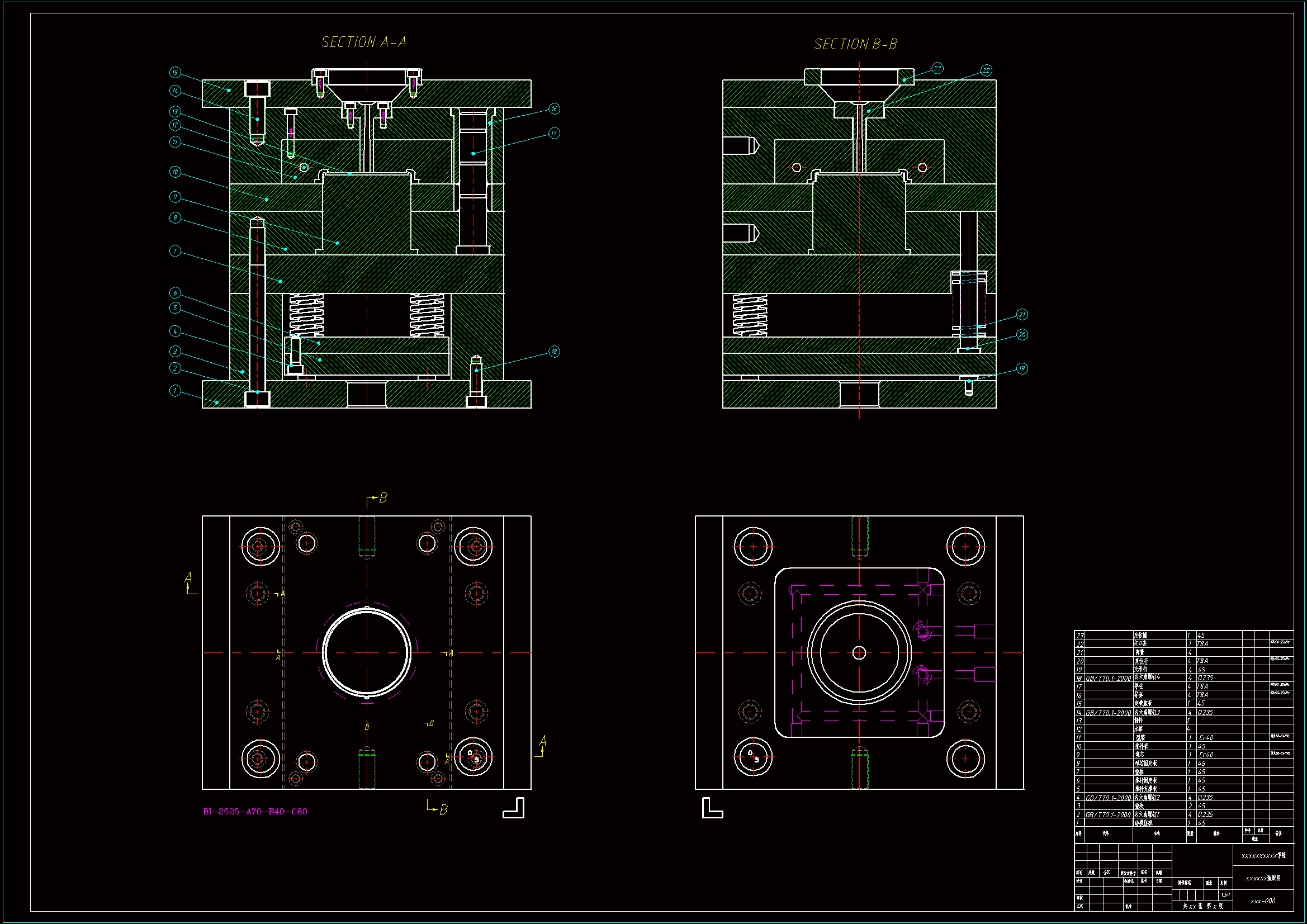The image size is (1307, 924).
Task: Select part balloon number 10
Action: click(x=175, y=172)
